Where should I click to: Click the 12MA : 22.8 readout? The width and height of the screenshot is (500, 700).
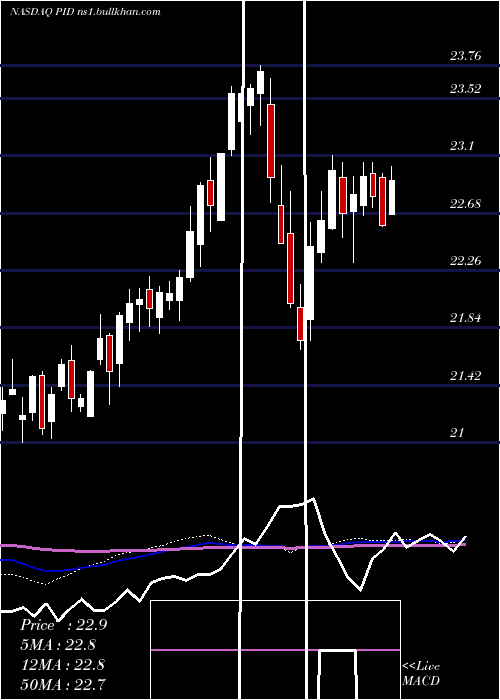62,665
